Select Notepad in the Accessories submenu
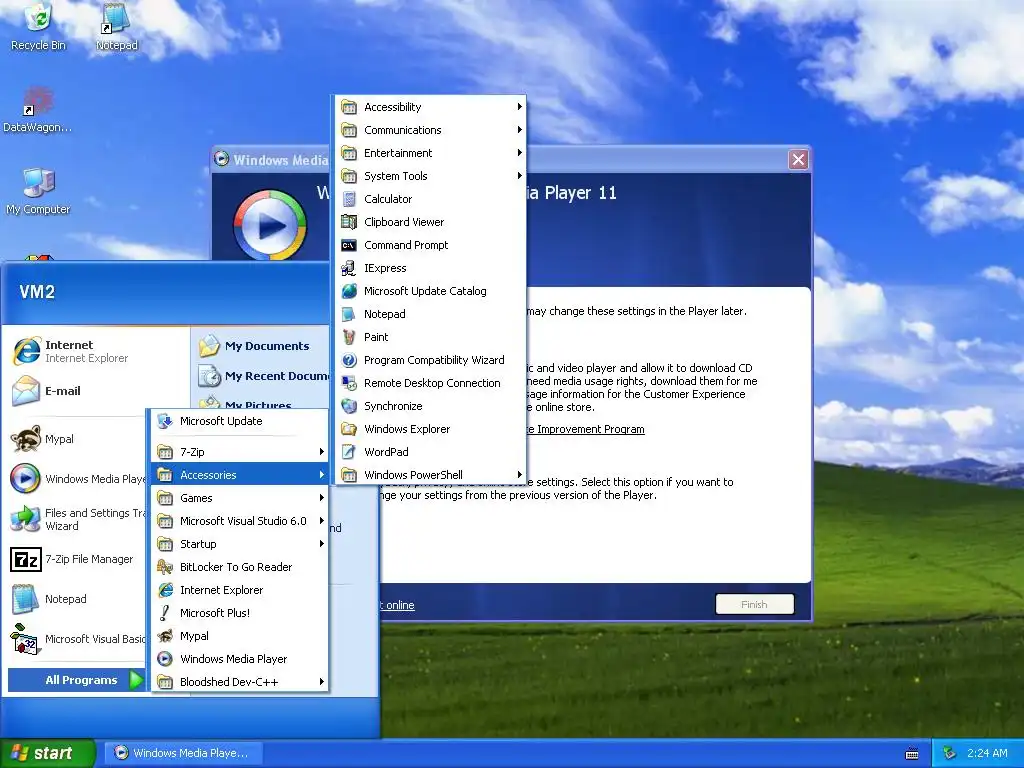The image size is (1024, 768). tap(431, 314)
